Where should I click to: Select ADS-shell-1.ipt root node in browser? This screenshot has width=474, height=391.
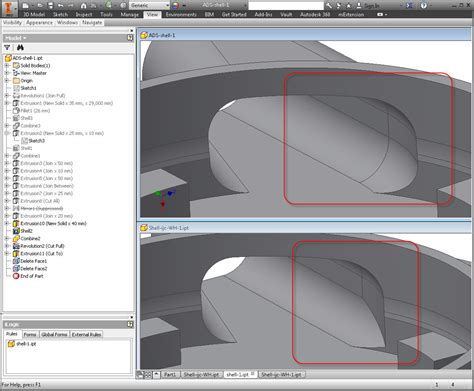coord(28,58)
